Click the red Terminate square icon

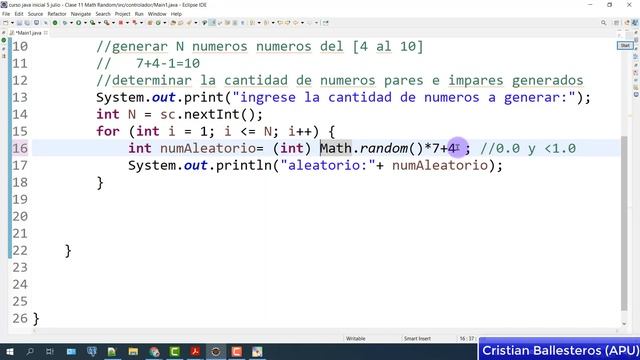(121, 23)
